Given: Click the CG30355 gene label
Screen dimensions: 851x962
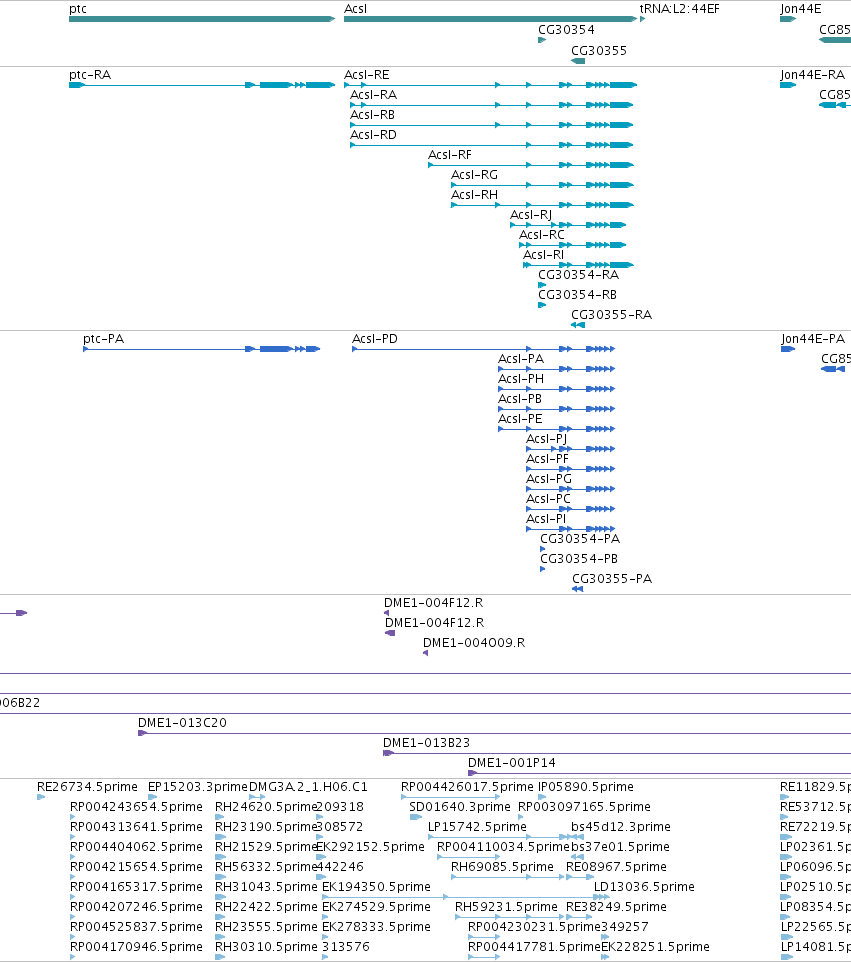Looking at the screenshot, I should click(x=599, y=51).
